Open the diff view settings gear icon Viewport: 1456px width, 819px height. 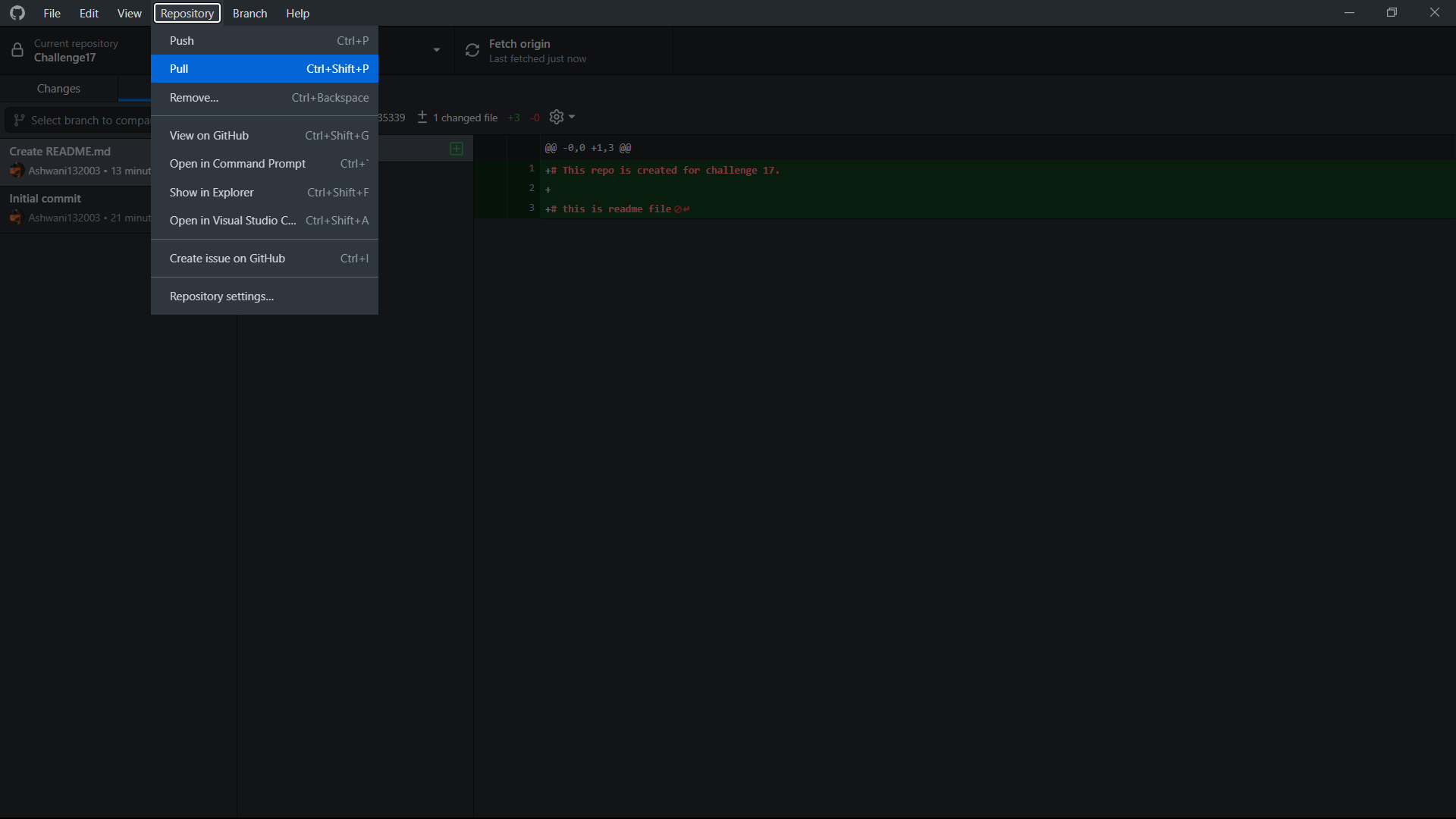pos(557,117)
